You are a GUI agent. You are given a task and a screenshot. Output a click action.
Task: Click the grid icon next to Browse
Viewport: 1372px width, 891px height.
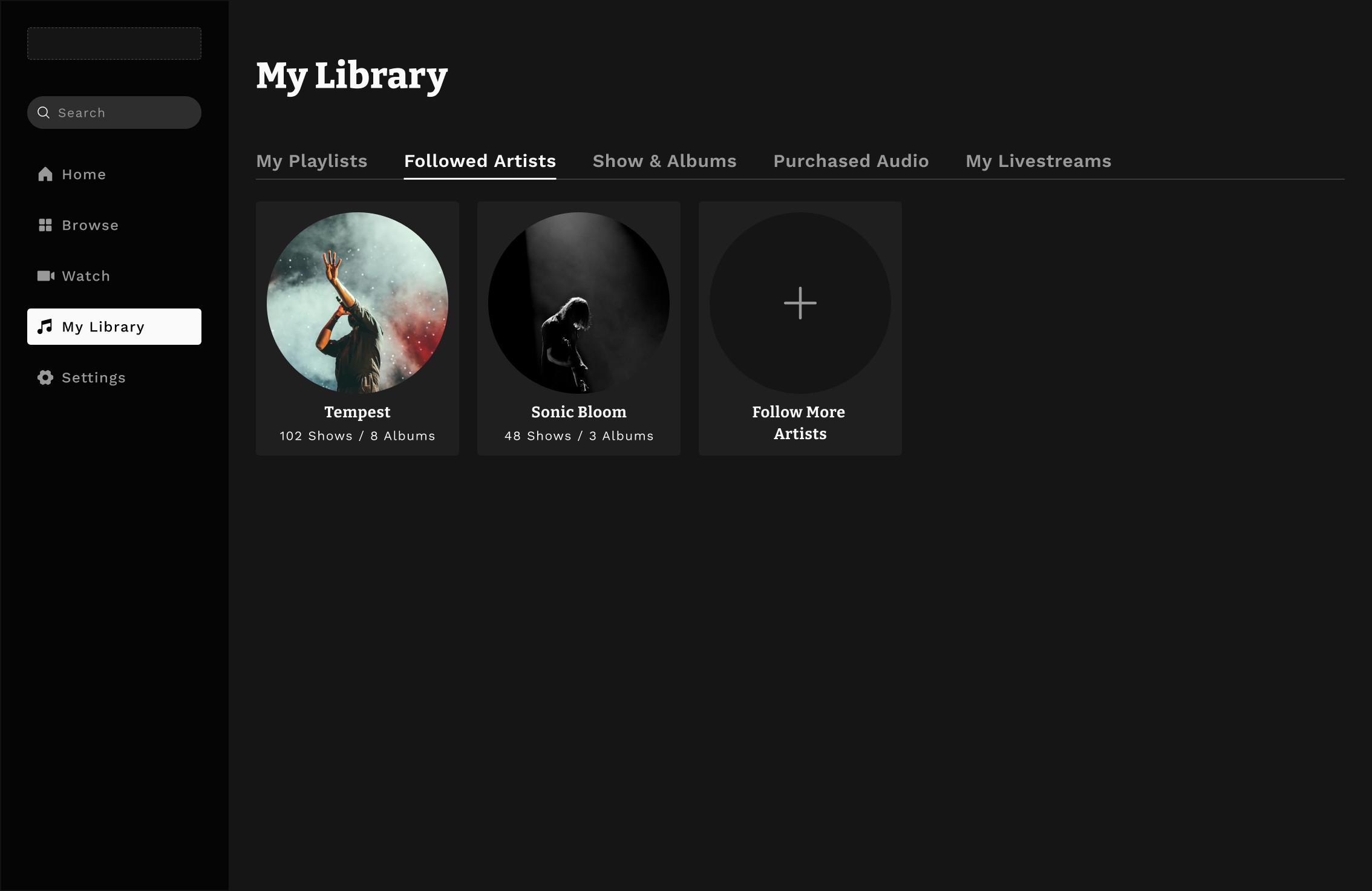(45, 225)
